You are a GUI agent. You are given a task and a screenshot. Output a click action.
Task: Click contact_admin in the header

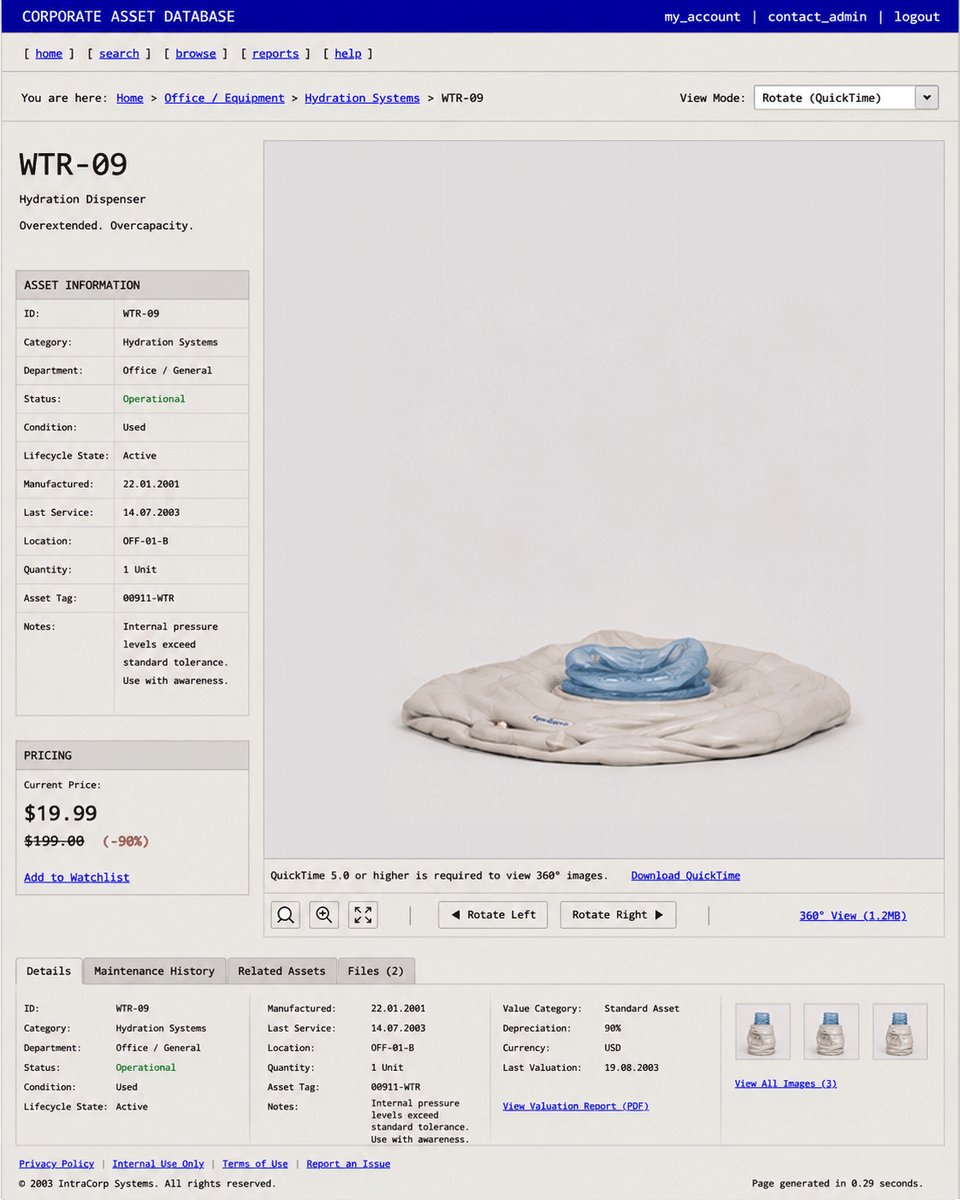(818, 17)
